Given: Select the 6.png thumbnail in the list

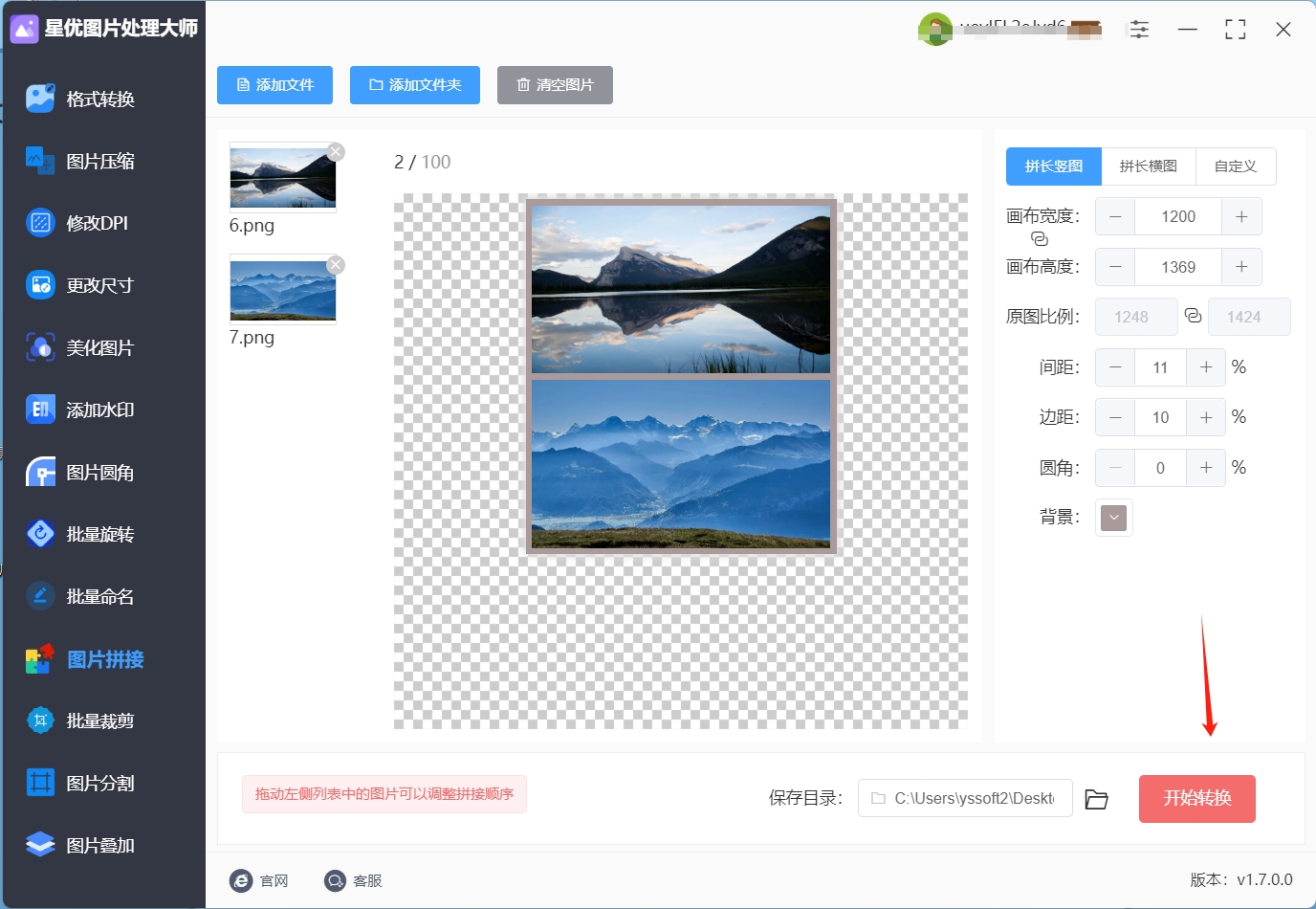Looking at the screenshot, I should [283, 178].
